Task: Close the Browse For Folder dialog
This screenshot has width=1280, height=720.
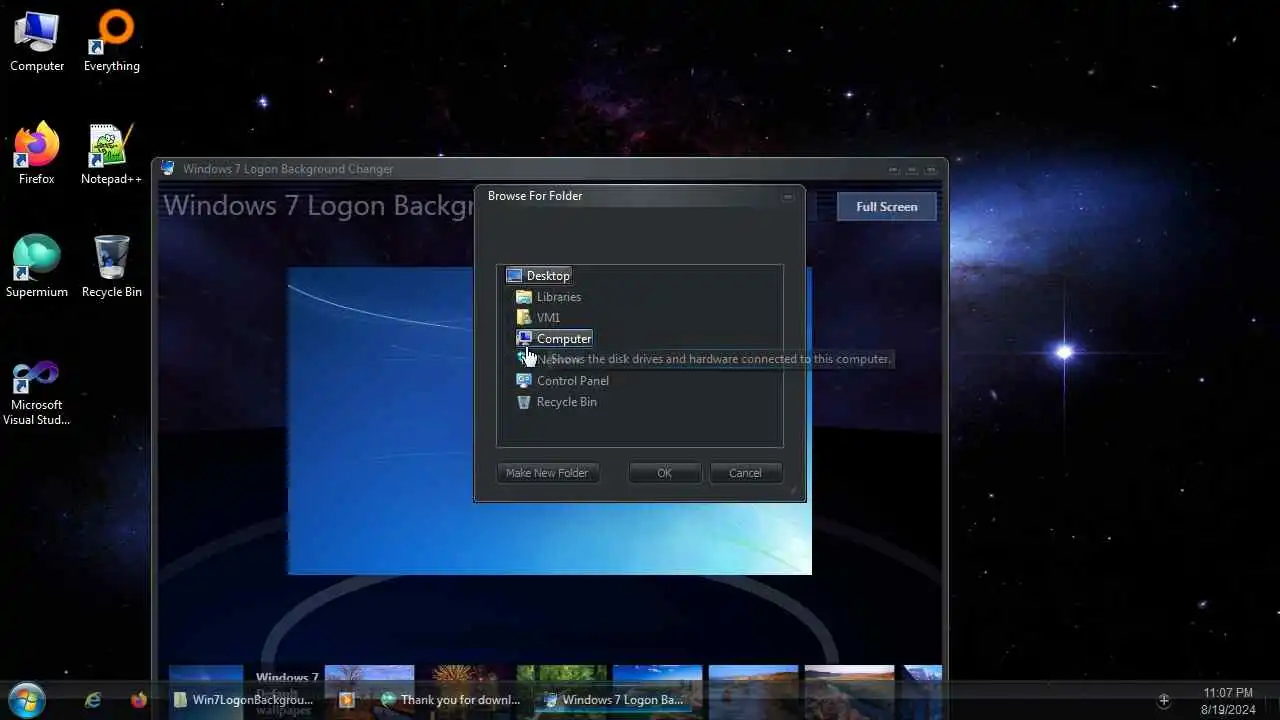Action: 788,197
